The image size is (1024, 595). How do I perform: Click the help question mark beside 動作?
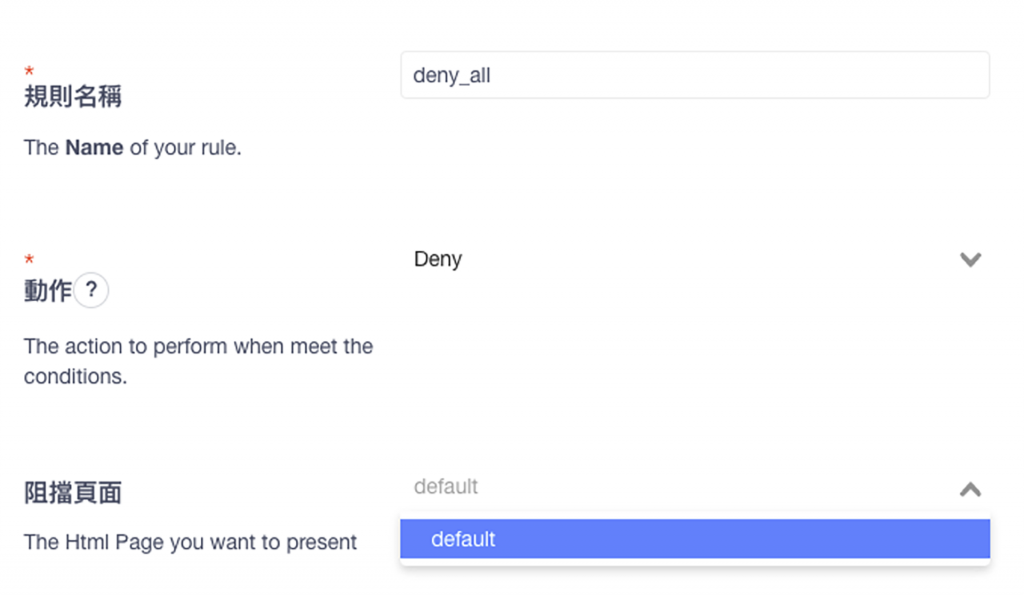pyautogui.click(x=91, y=291)
